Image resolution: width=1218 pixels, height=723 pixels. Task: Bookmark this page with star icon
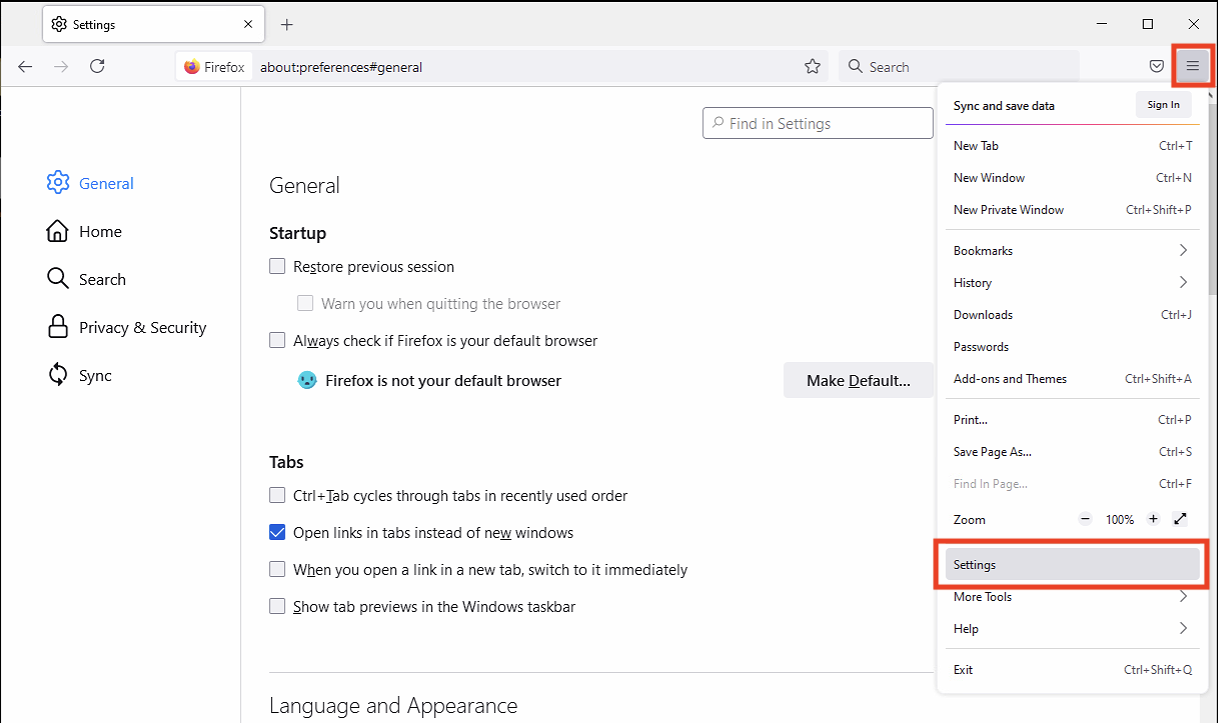point(812,66)
